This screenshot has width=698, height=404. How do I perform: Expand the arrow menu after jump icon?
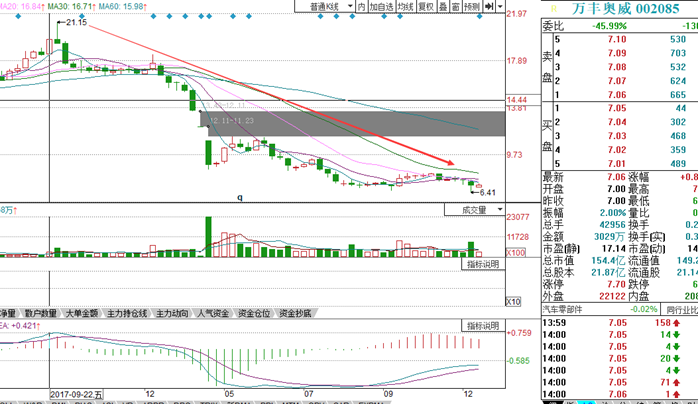coord(500,6)
